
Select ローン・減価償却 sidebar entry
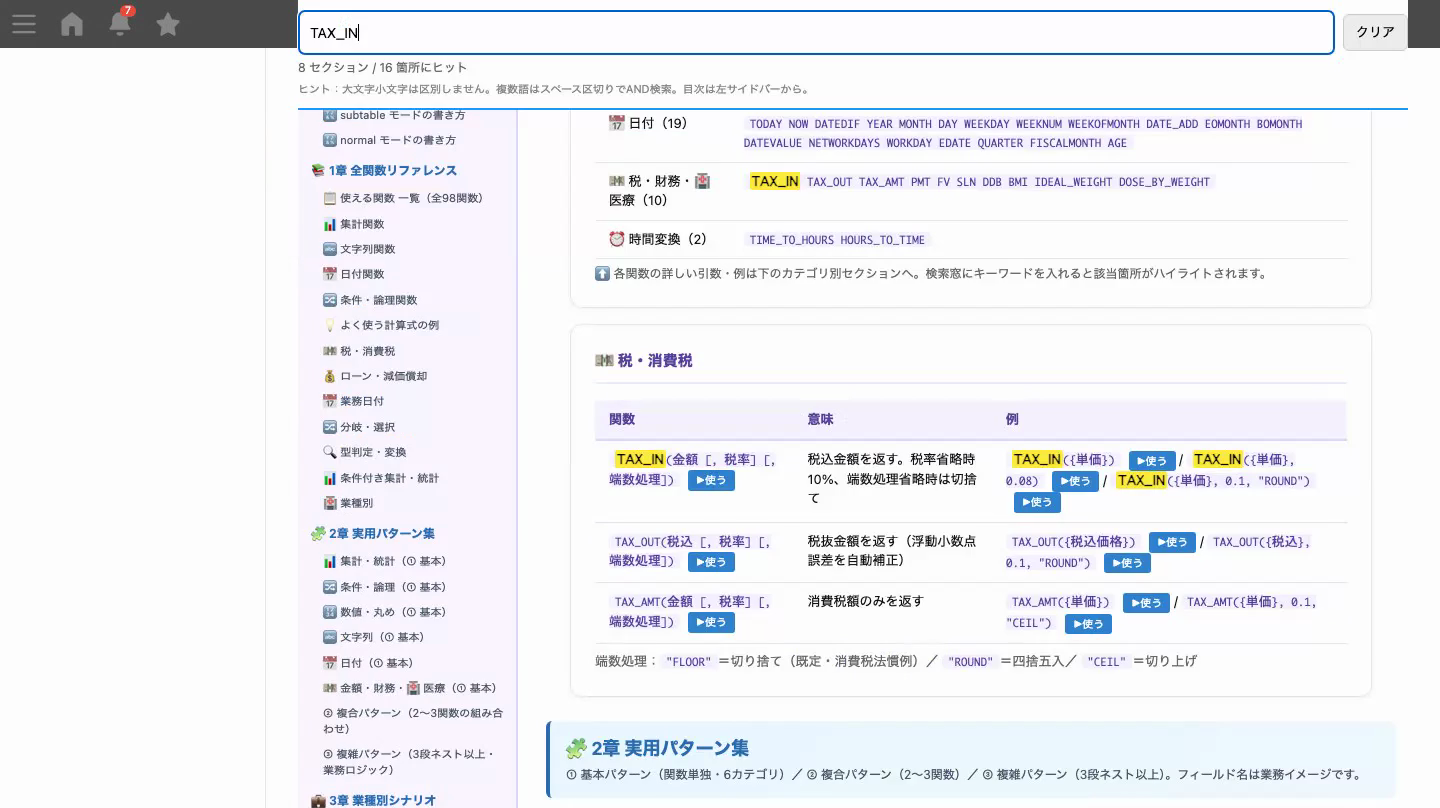click(375, 376)
